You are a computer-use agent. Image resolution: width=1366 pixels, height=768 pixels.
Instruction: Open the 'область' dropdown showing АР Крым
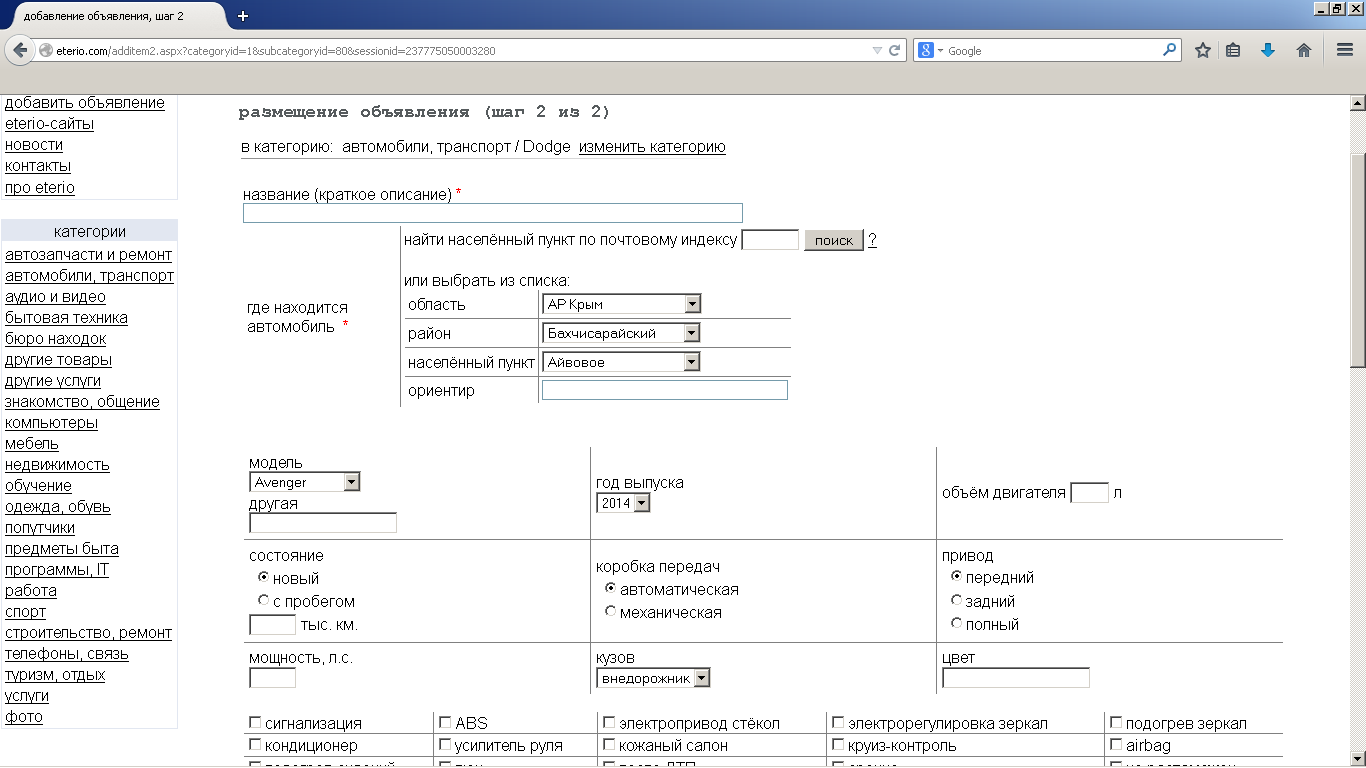(x=621, y=304)
